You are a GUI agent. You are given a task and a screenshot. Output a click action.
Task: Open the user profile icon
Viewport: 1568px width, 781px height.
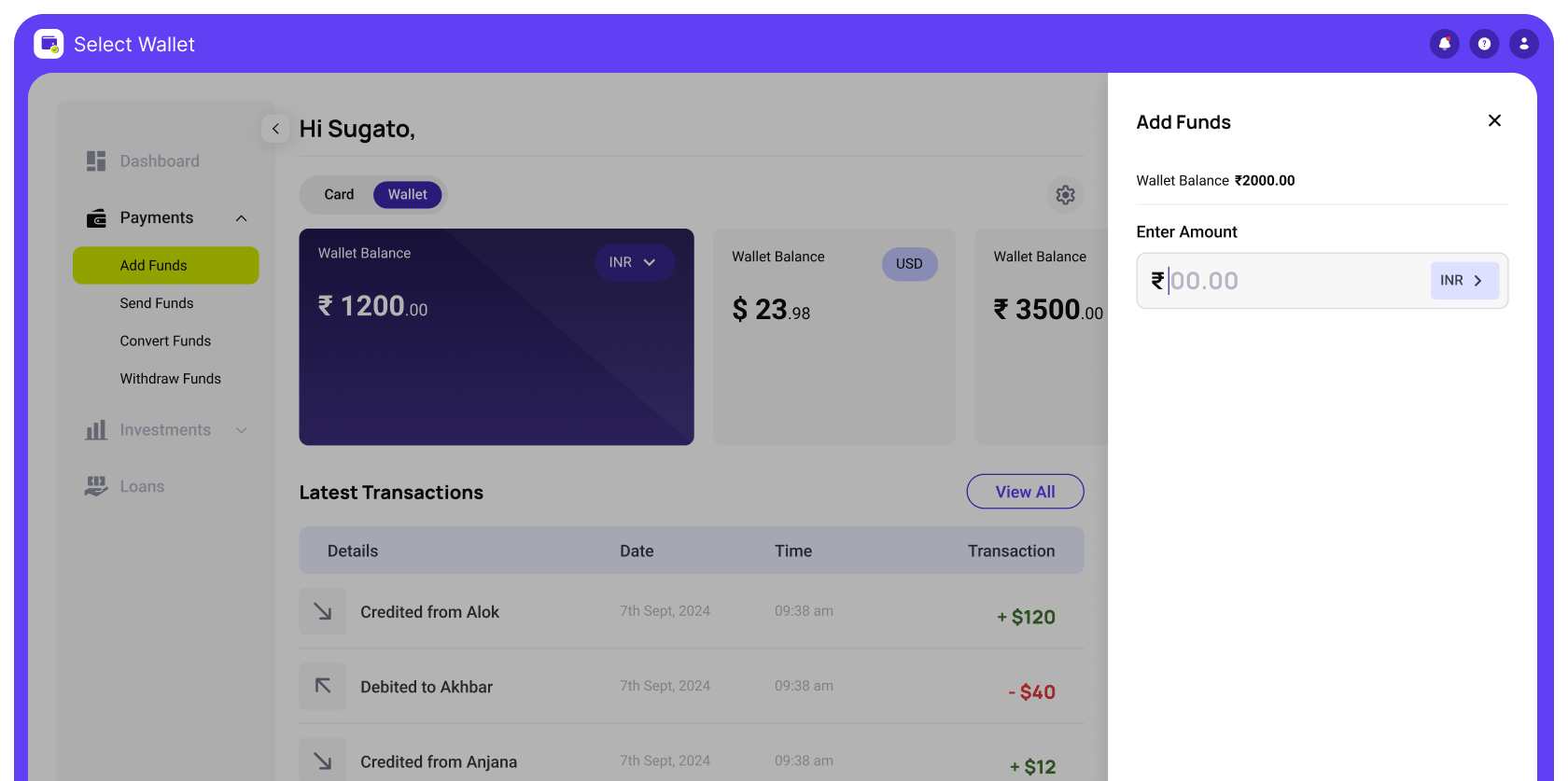(x=1524, y=44)
